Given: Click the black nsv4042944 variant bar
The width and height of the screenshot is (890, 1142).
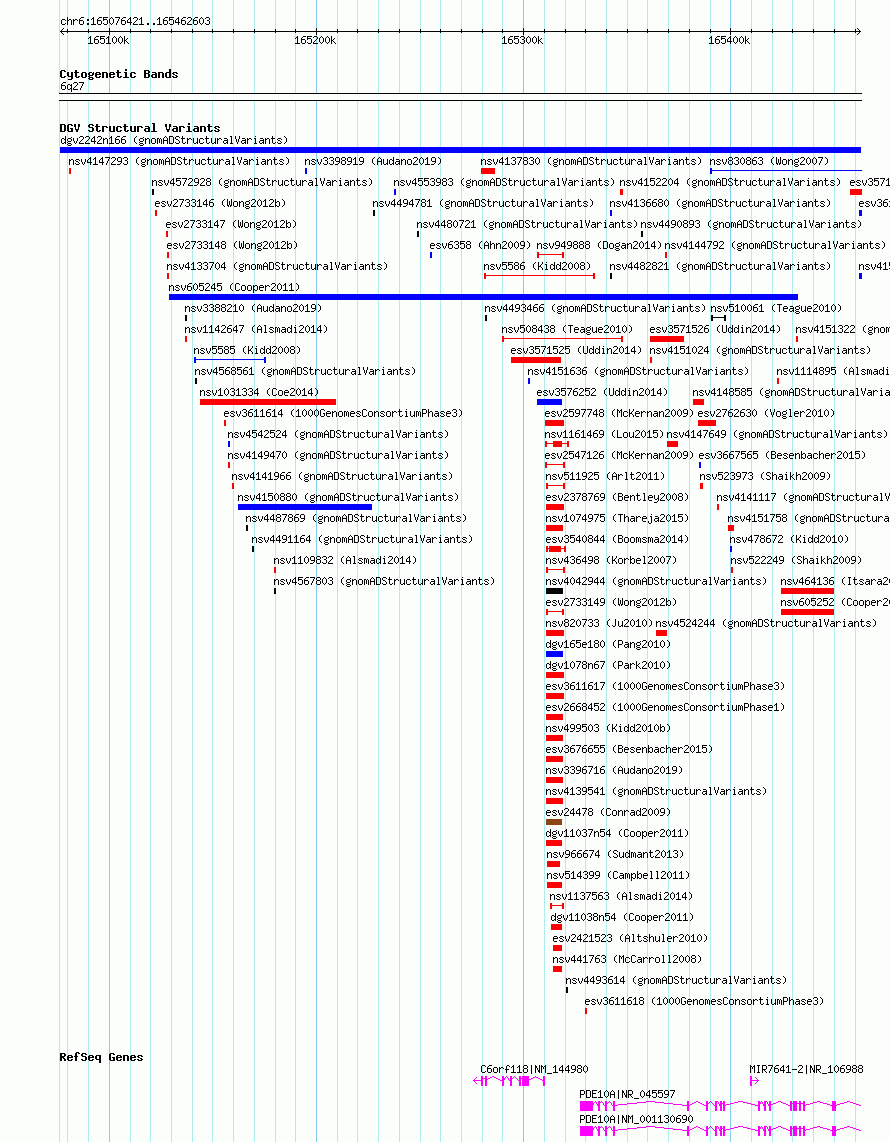Looking at the screenshot, I should point(554,591).
